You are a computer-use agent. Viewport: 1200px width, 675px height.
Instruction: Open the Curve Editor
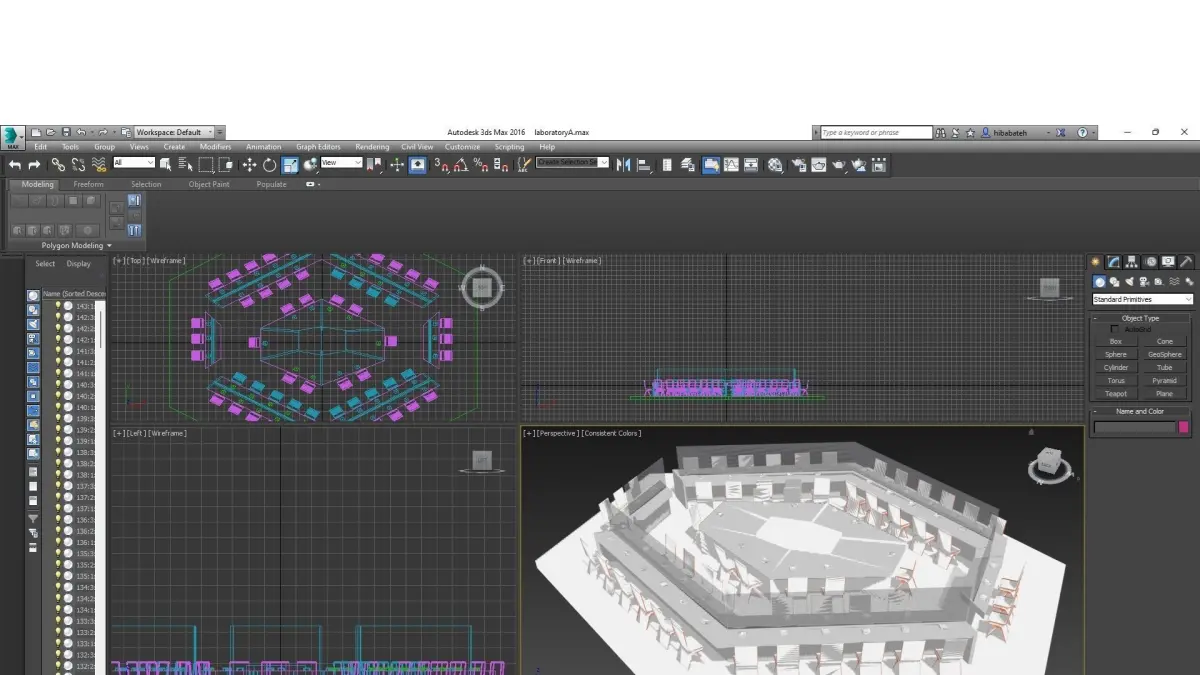[x=731, y=165]
